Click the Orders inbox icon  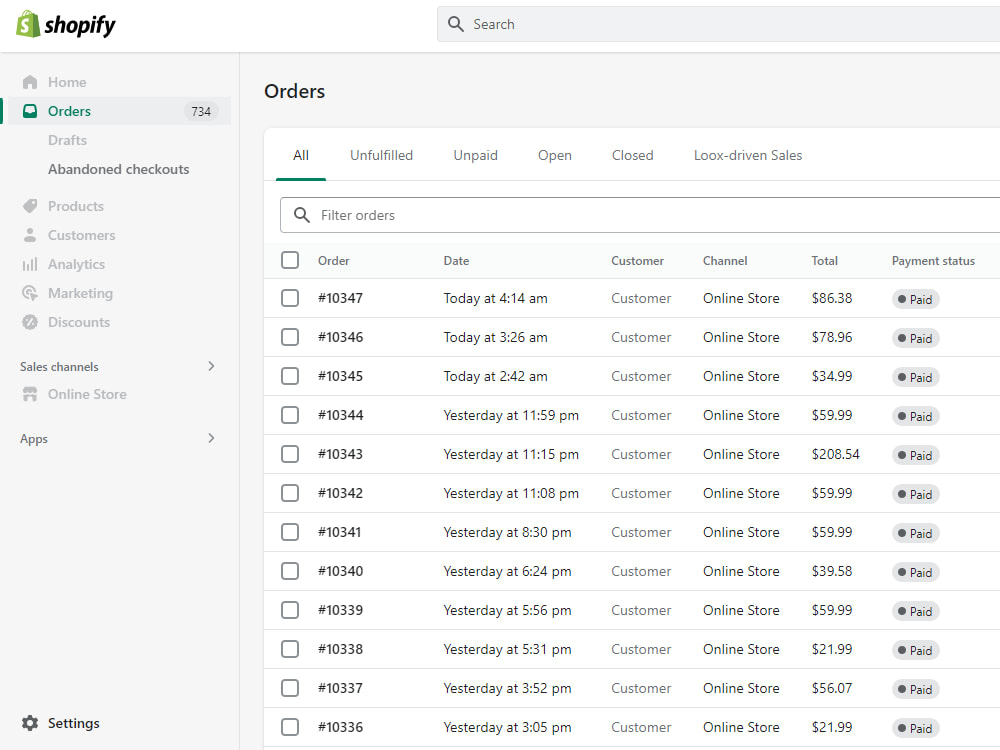[29, 111]
